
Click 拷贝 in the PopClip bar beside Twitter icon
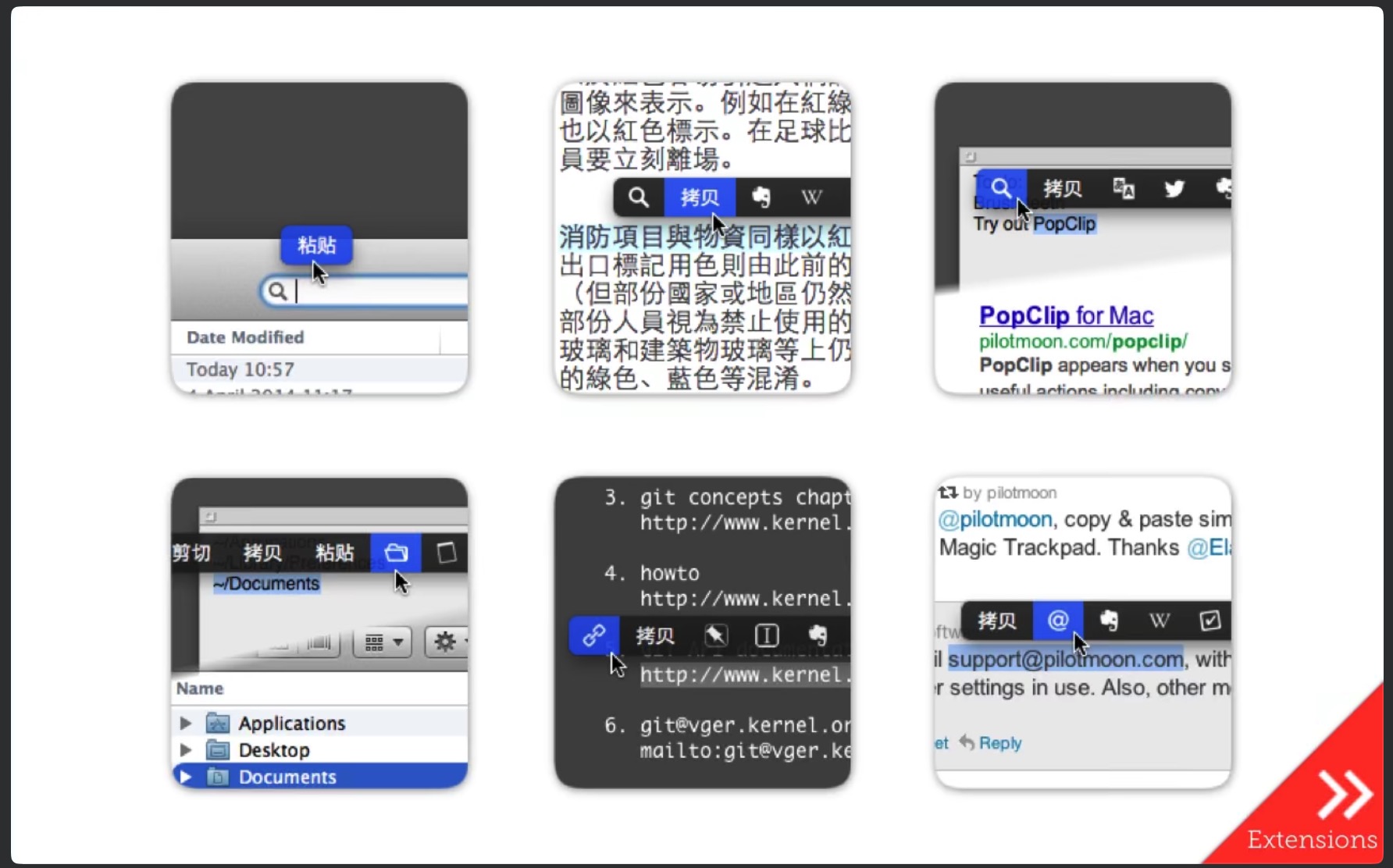pos(1063,188)
